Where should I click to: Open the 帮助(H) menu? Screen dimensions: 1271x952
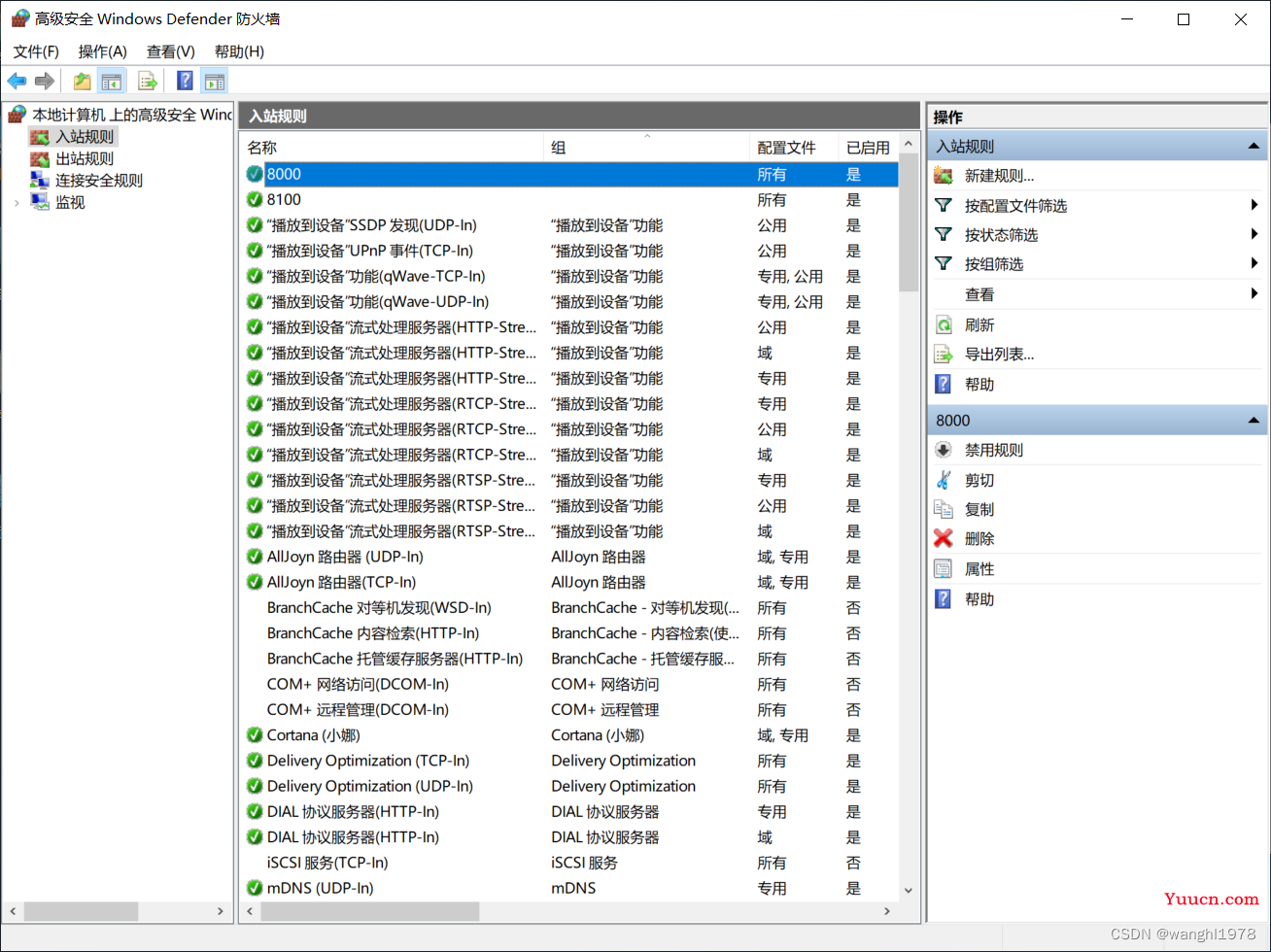coord(239,51)
